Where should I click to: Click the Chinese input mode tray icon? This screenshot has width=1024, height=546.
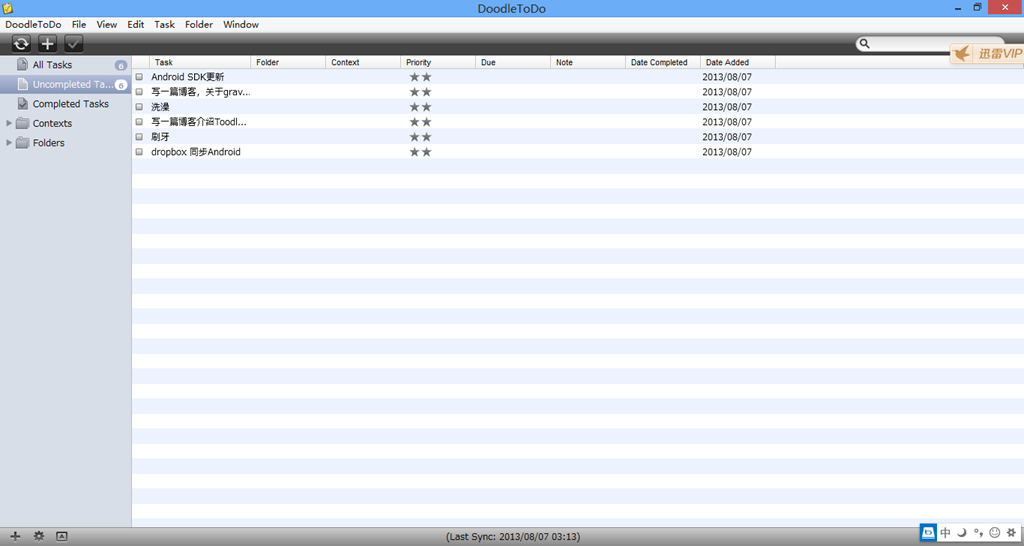(945, 533)
